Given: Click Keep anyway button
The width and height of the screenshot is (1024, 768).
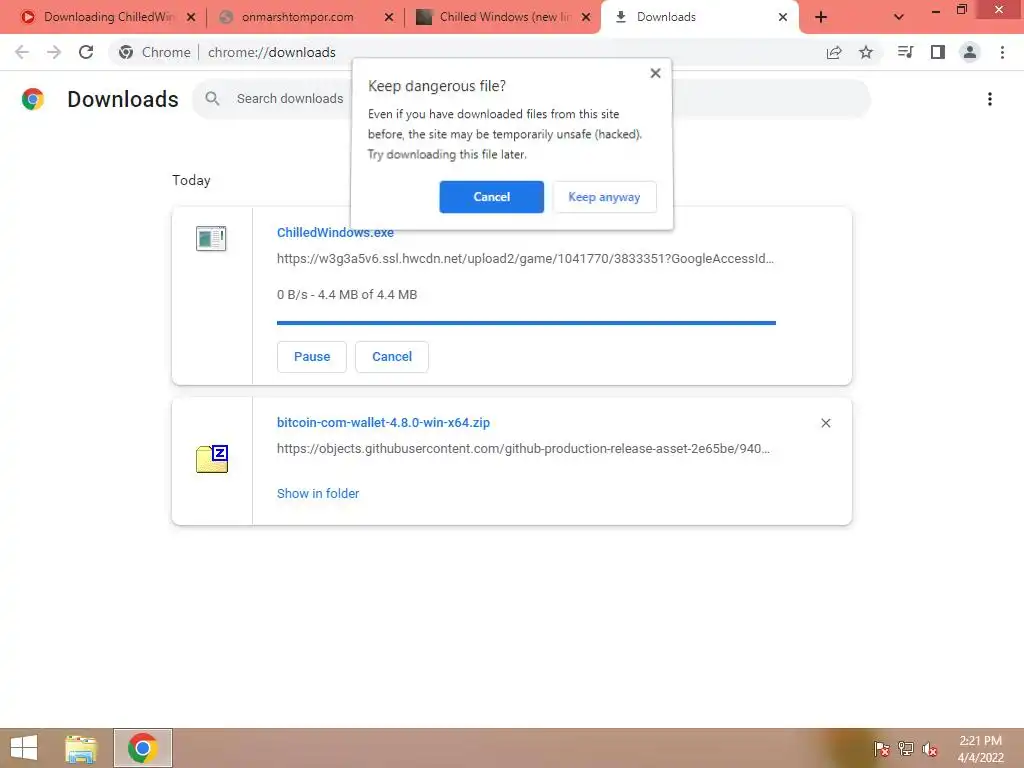Looking at the screenshot, I should [604, 197].
